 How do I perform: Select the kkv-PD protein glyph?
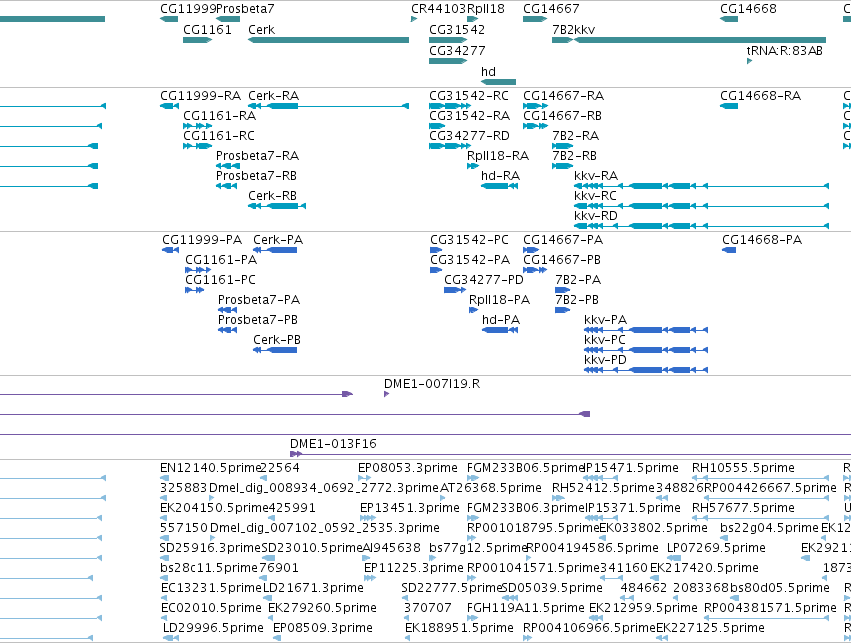pos(646,370)
